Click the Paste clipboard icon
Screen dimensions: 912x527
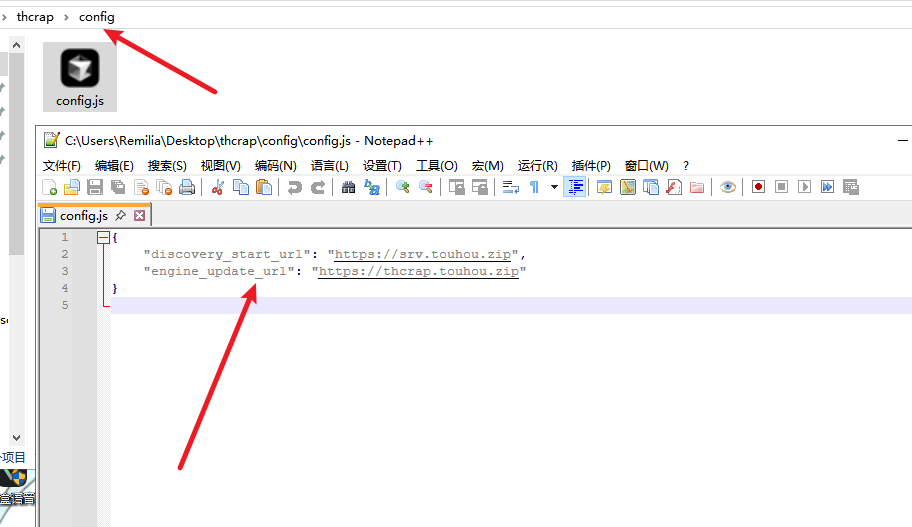pos(264,187)
